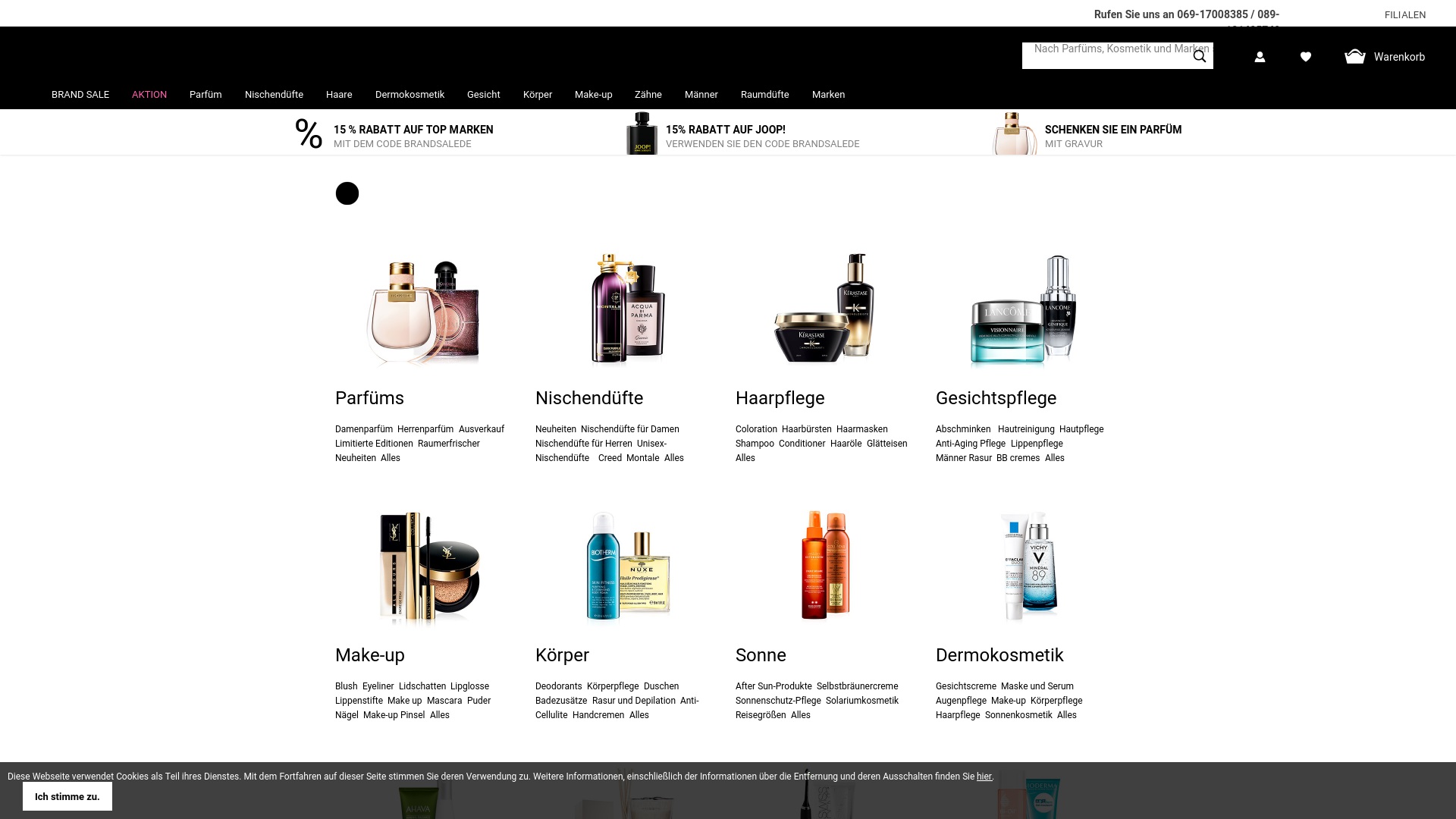Open the 15% Rabatt auf JOOP! promo
1456x819 pixels.
pos(762,136)
